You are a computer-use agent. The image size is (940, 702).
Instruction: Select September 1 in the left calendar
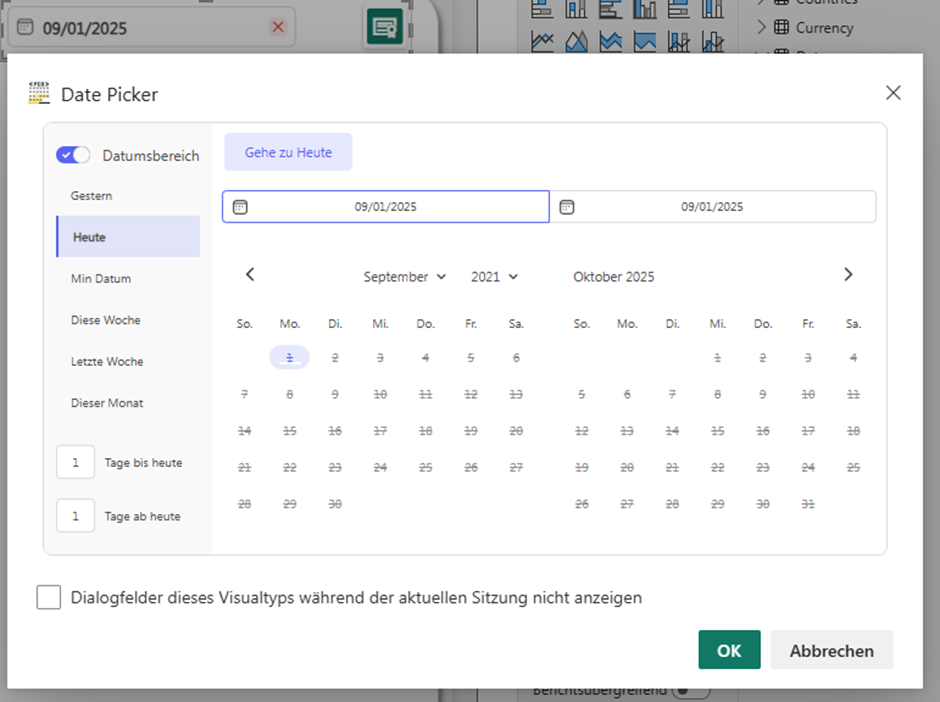[x=290, y=357]
